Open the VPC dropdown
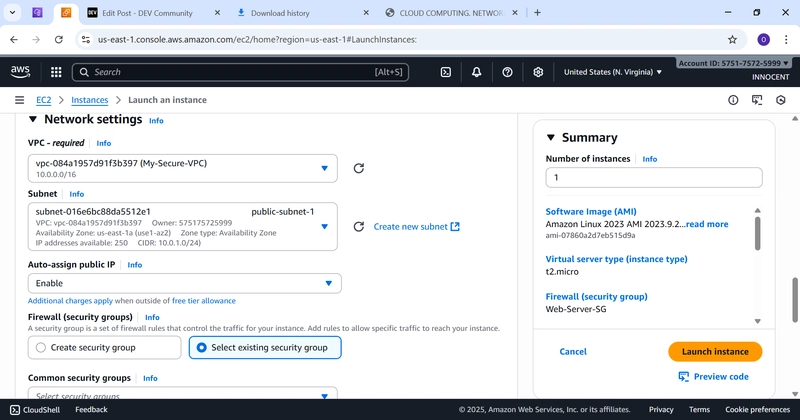 [x=183, y=168]
